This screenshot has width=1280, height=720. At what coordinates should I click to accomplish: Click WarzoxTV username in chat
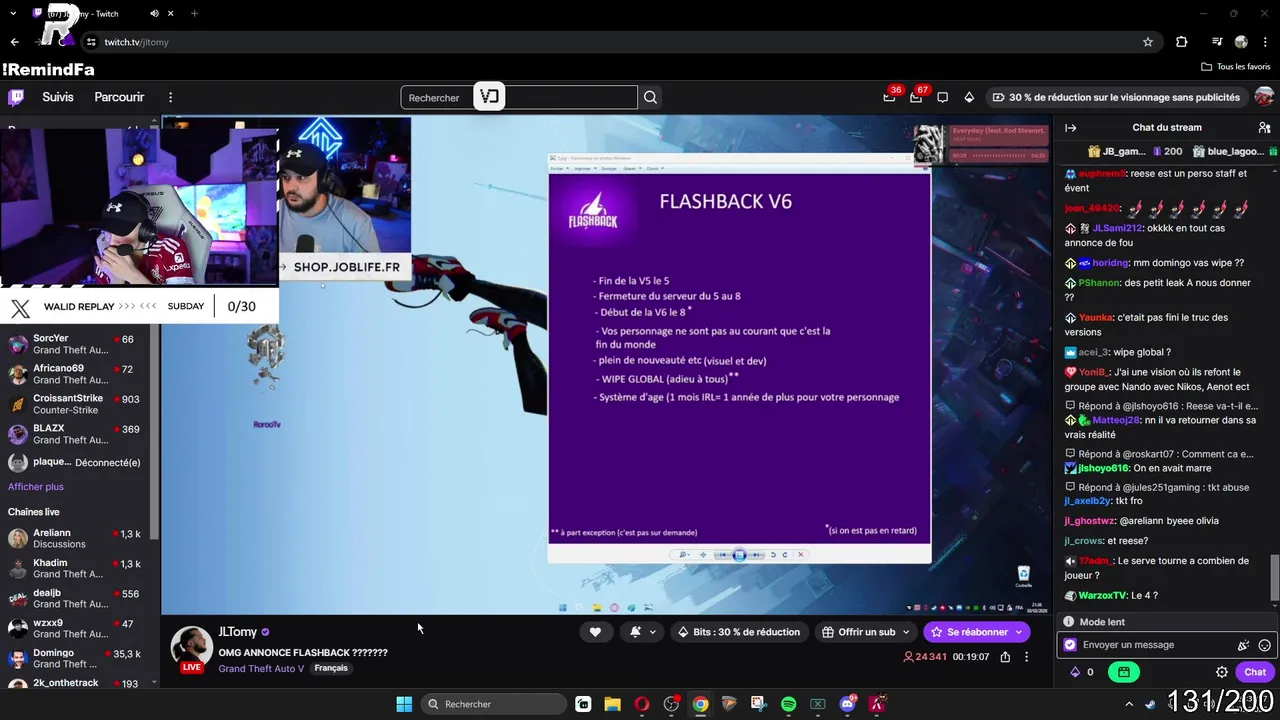point(1103,595)
